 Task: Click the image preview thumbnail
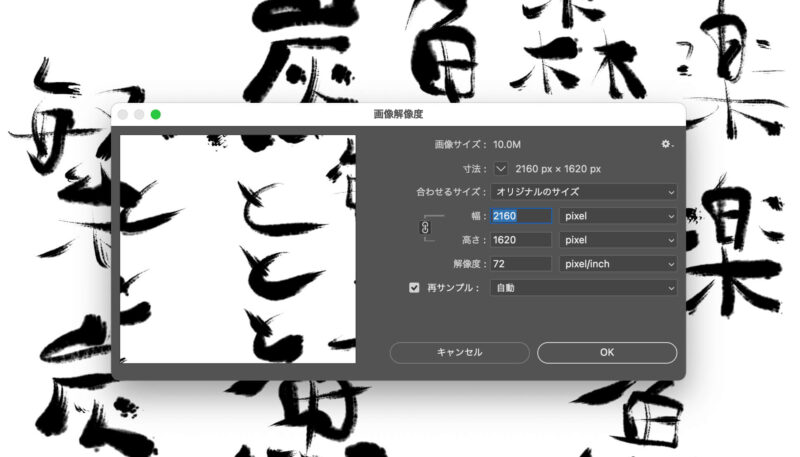point(238,249)
